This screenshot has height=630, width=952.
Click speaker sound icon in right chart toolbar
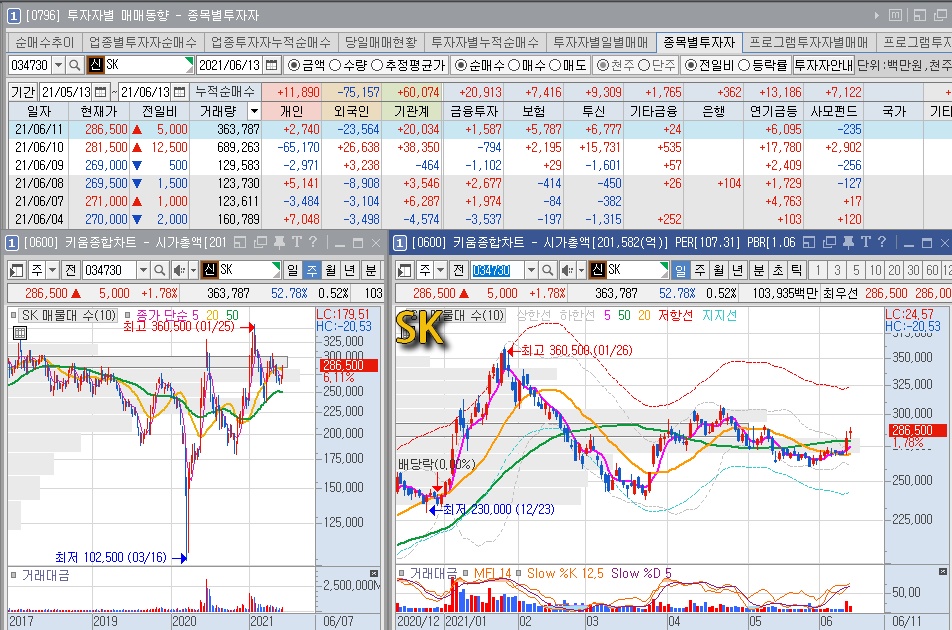tap(567, 270)
